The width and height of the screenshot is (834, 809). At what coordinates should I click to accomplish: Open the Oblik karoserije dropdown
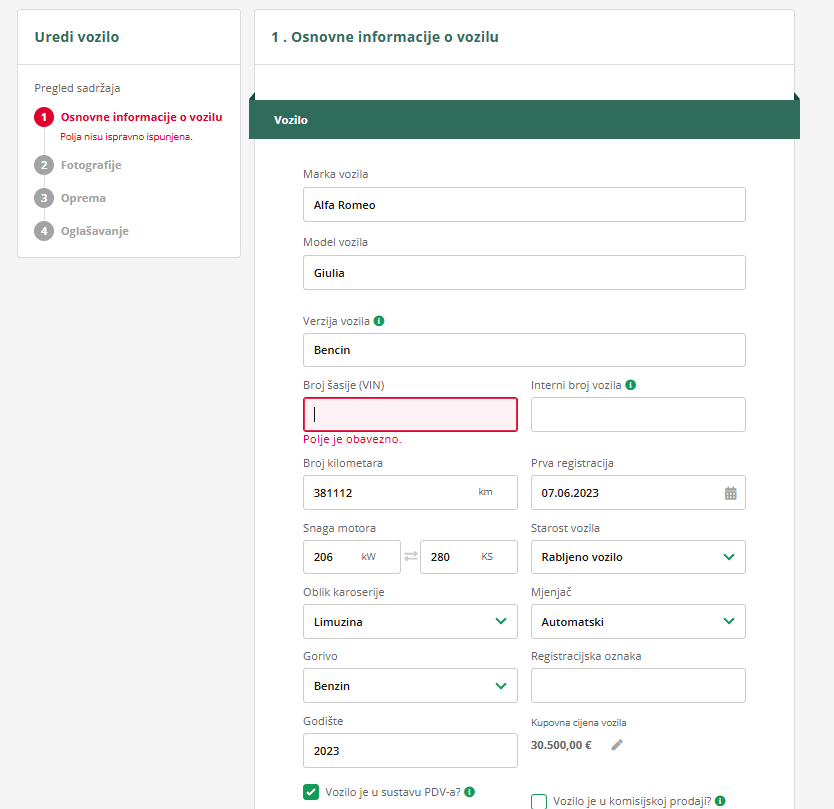point(410,622)
